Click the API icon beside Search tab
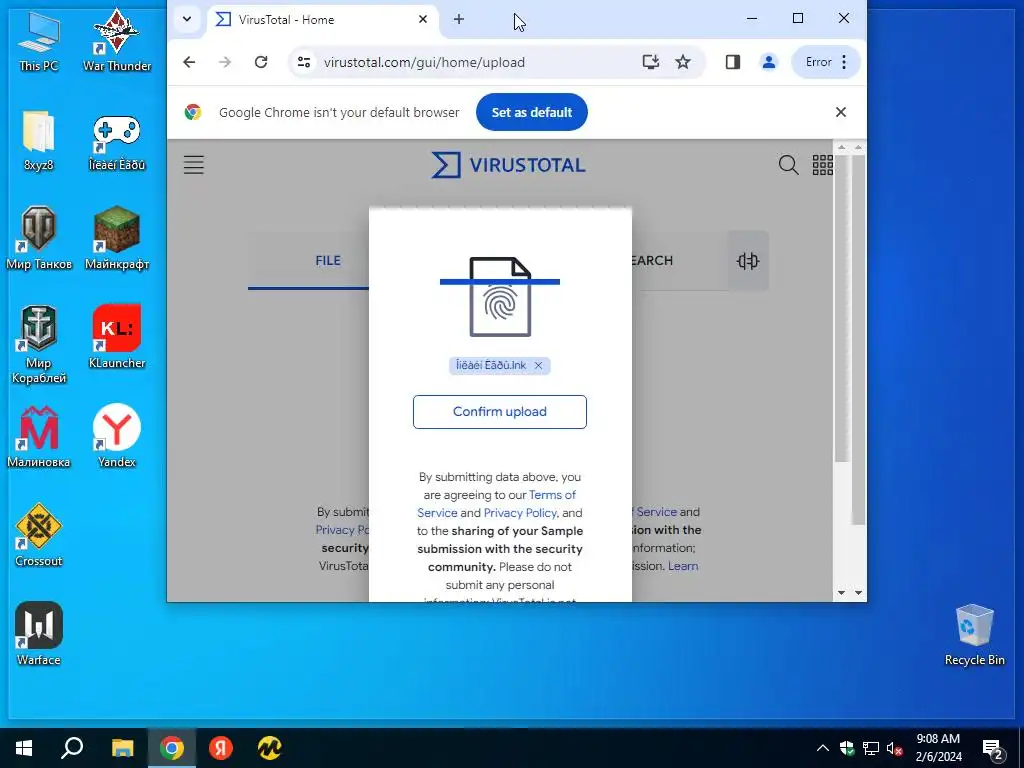The height and width of the screenshot is (768, 1024). [748, 261]
